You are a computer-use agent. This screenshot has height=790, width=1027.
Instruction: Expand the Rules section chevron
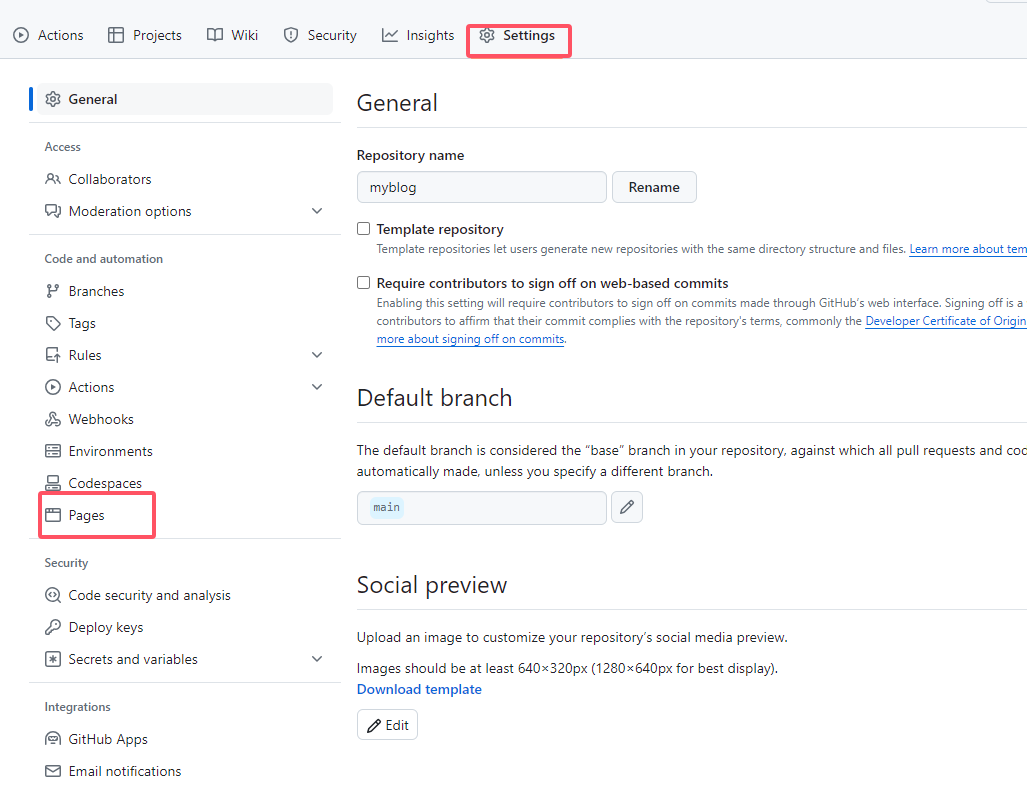(317, 355)
